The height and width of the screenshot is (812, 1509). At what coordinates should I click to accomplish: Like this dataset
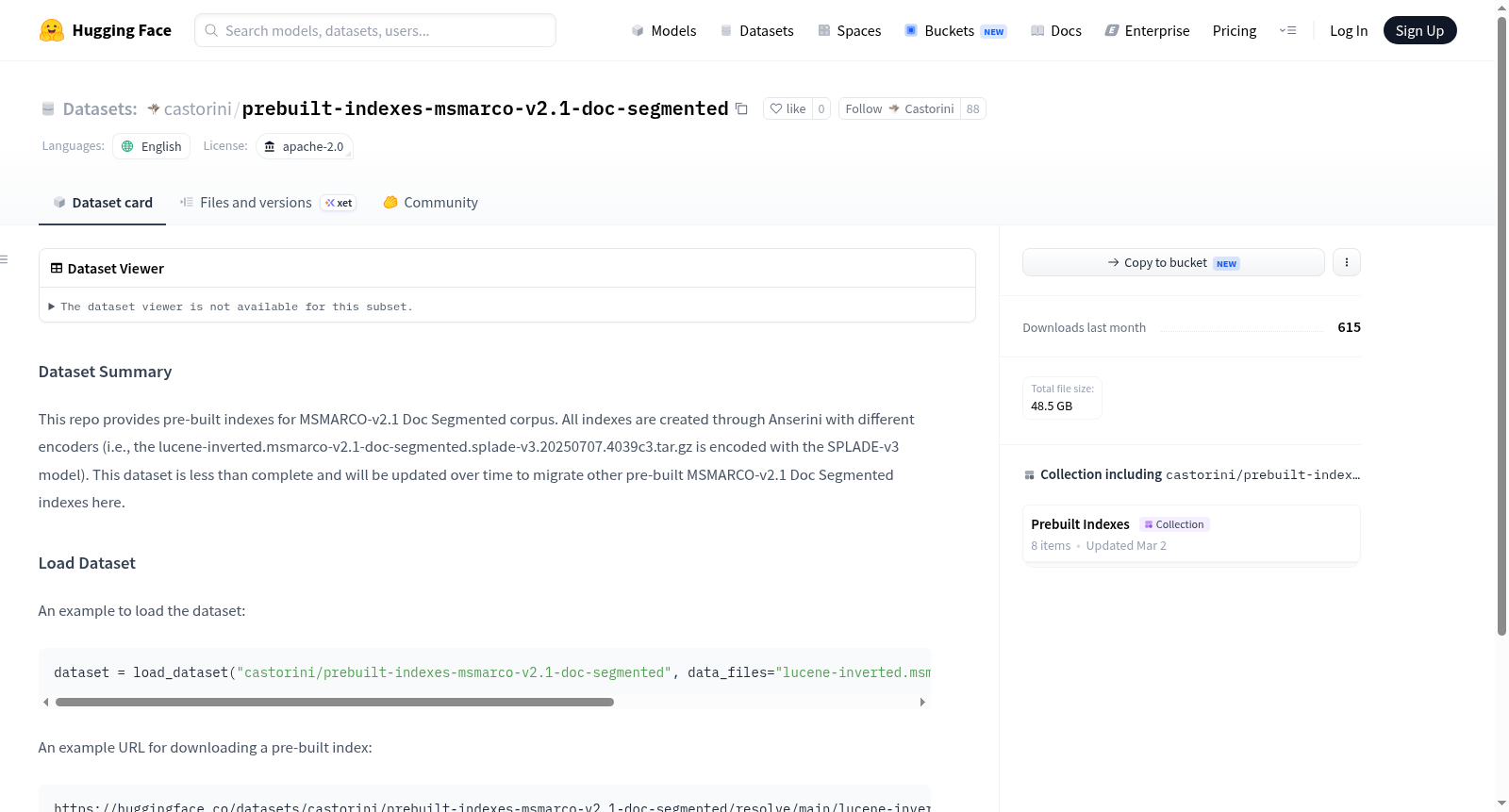click(x=788, y=108)
